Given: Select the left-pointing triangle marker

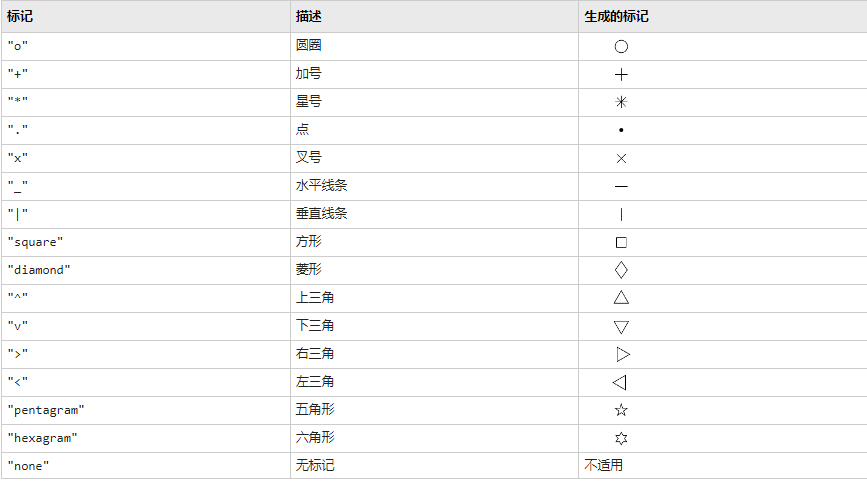Looking at the screenshot, I should (x=619, y=382).
